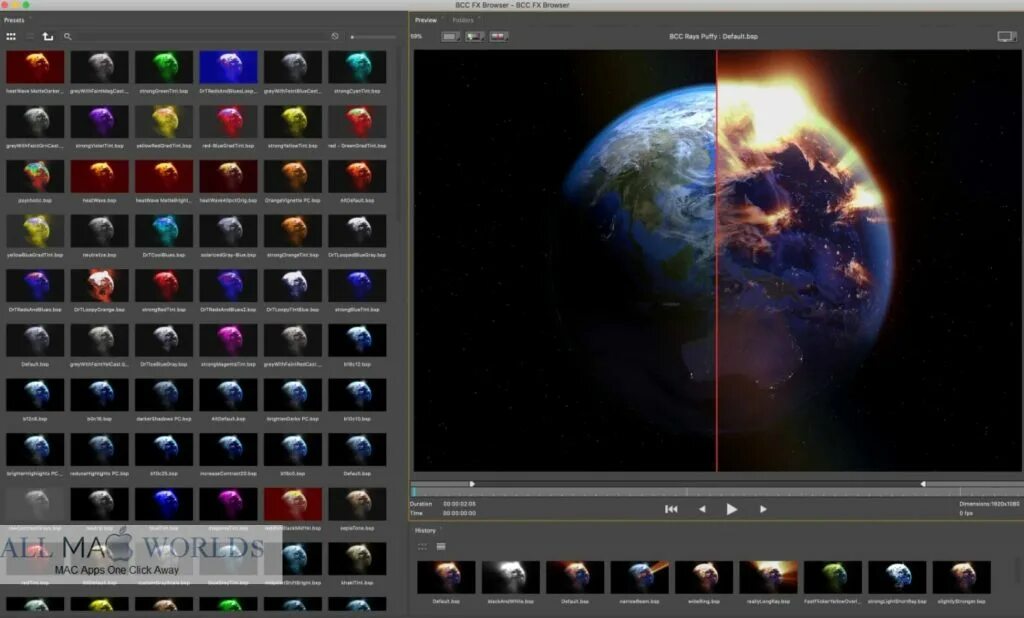Click the 'Dimensions:1920x1080' readout
Viewport: 1024px width, 618px height.
[x=989, y=504]
